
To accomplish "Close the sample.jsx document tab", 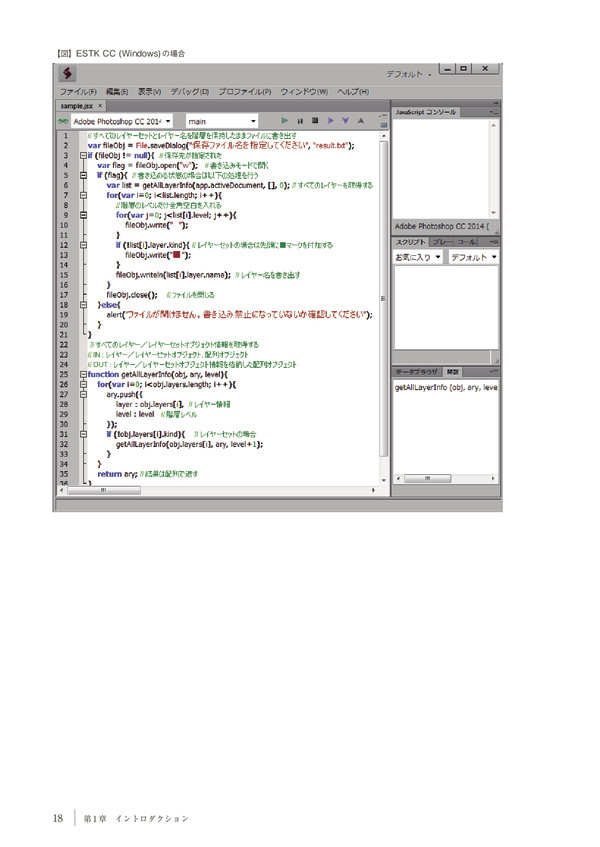I will coord(100,106).
